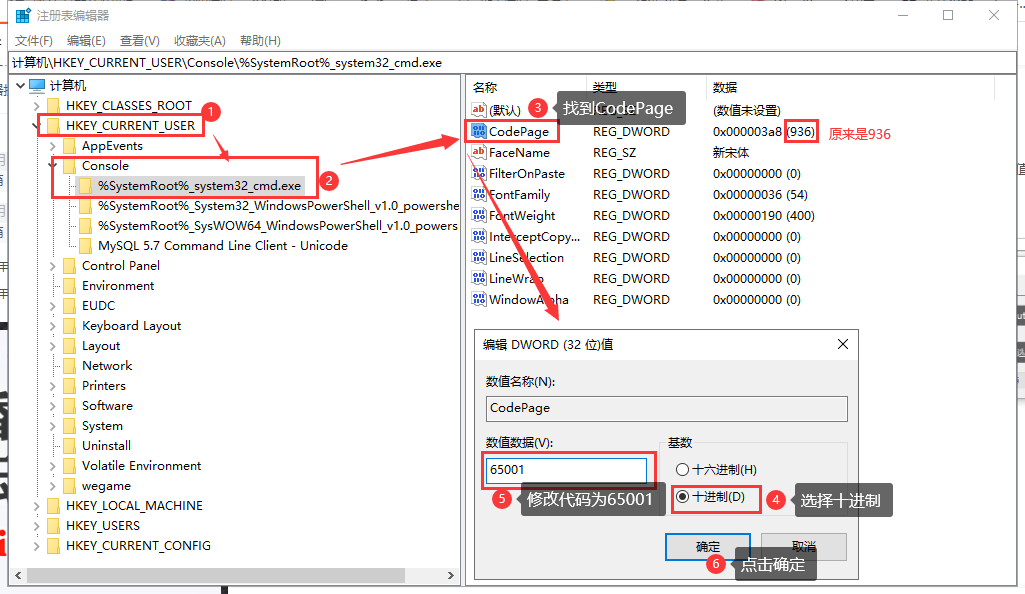This screenshot has height=594, width=1025.
Task: Click the FontFamily DWORD value icon
Action: coord(478,195)
